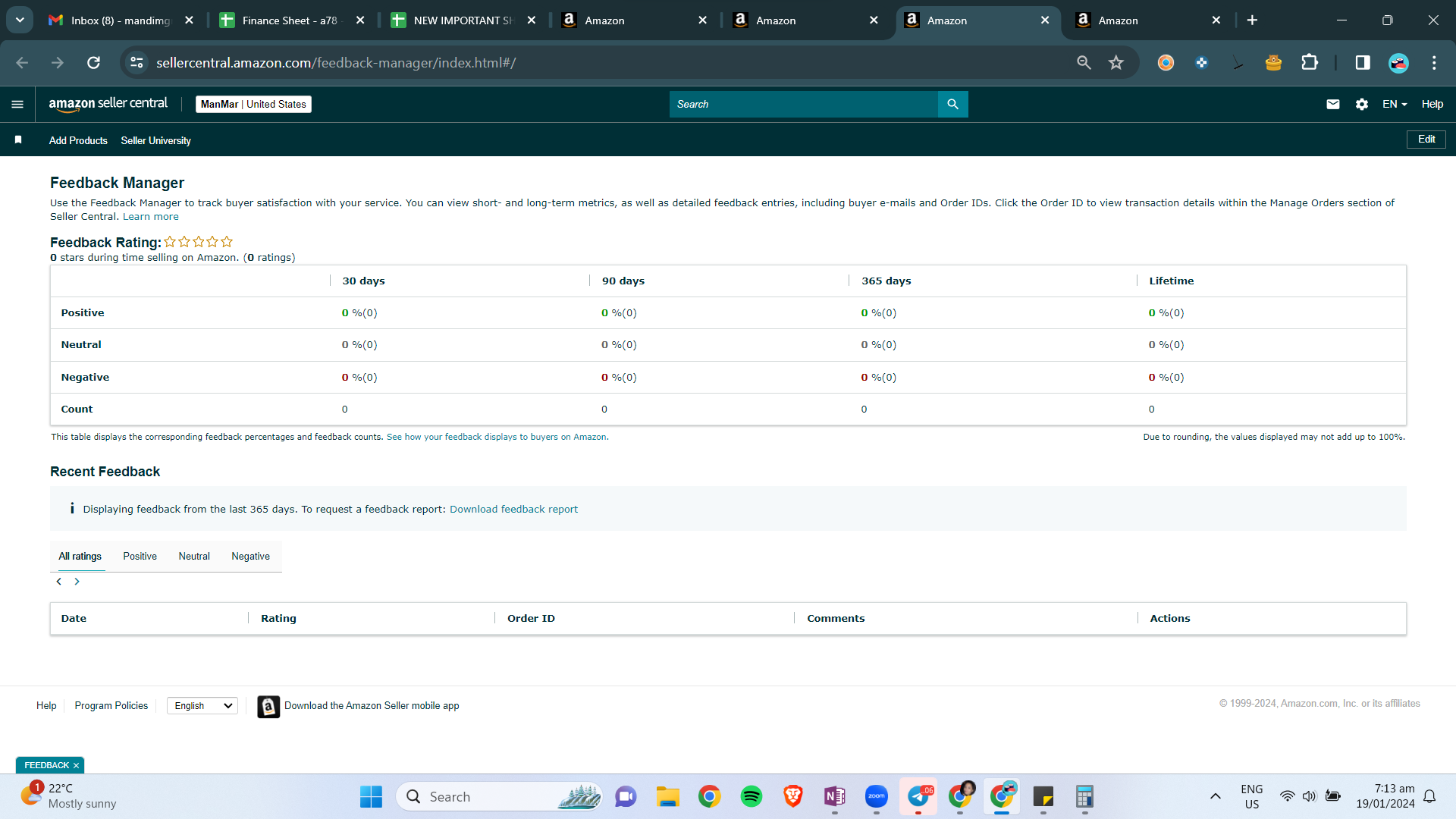Open Telegram from the taskbar

click(x=918, y=797)
